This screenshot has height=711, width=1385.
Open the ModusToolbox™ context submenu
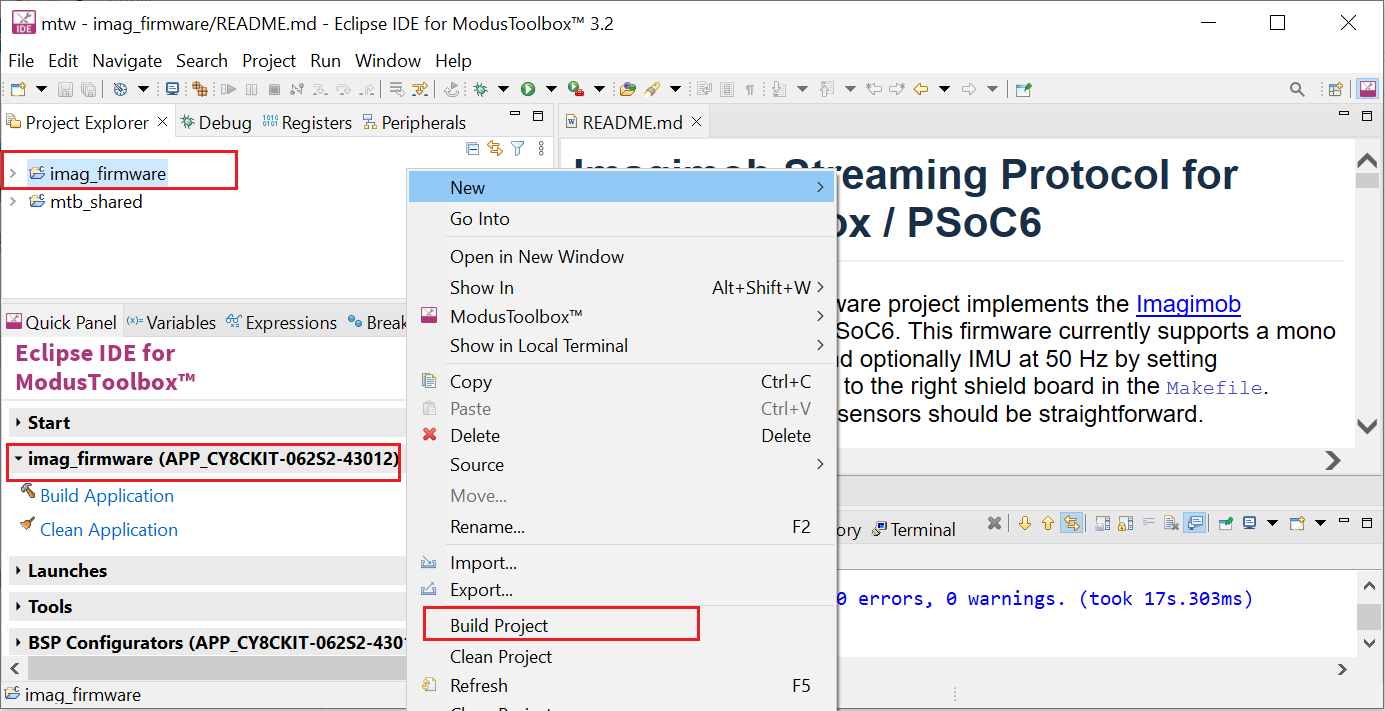[622, 316]
